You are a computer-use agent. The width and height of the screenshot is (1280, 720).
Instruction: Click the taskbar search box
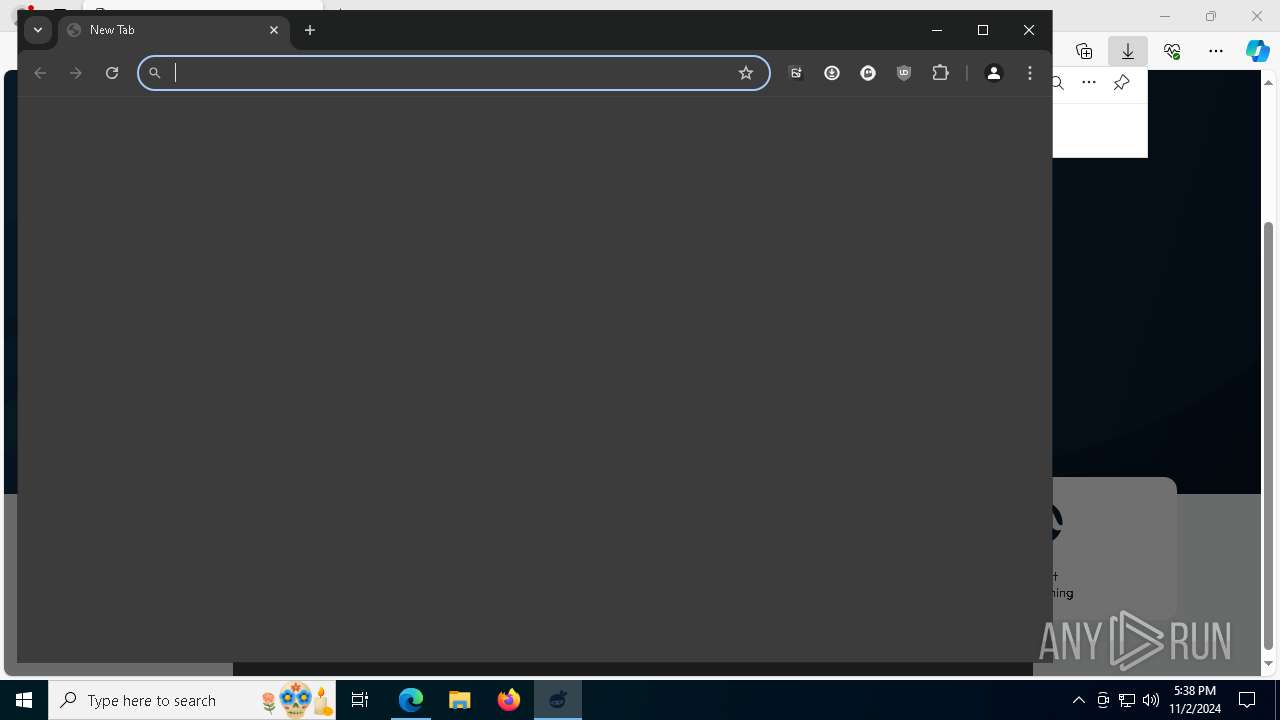pyautogui.click(x=192, y=700)
